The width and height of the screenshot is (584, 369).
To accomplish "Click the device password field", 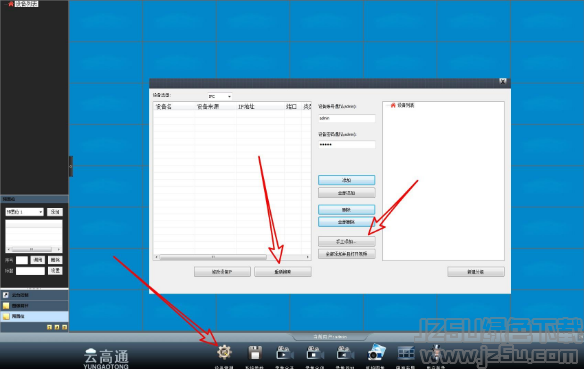I will 346,144.
